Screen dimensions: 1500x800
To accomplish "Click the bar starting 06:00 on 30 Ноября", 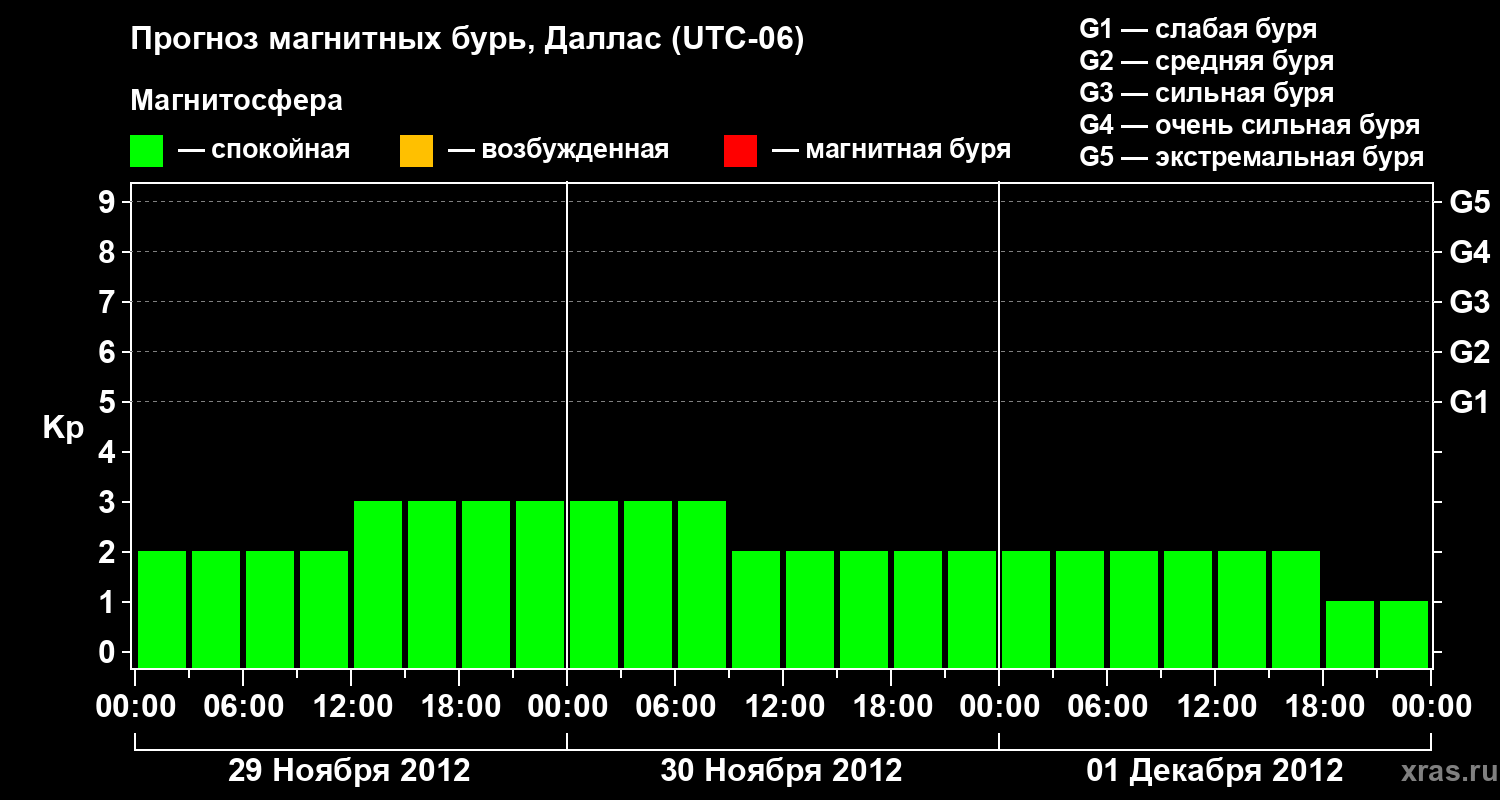I will (702, 584).
